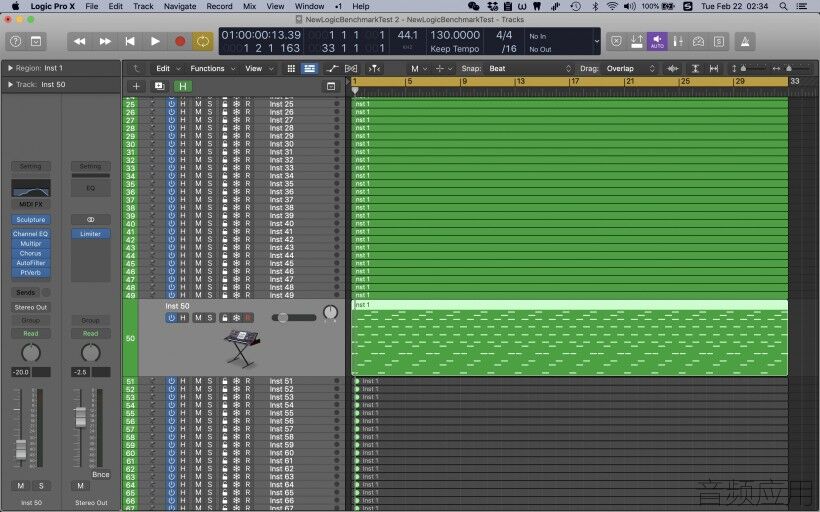Click the Replace mode icon
820x512 pixels.
pos(617,41)
